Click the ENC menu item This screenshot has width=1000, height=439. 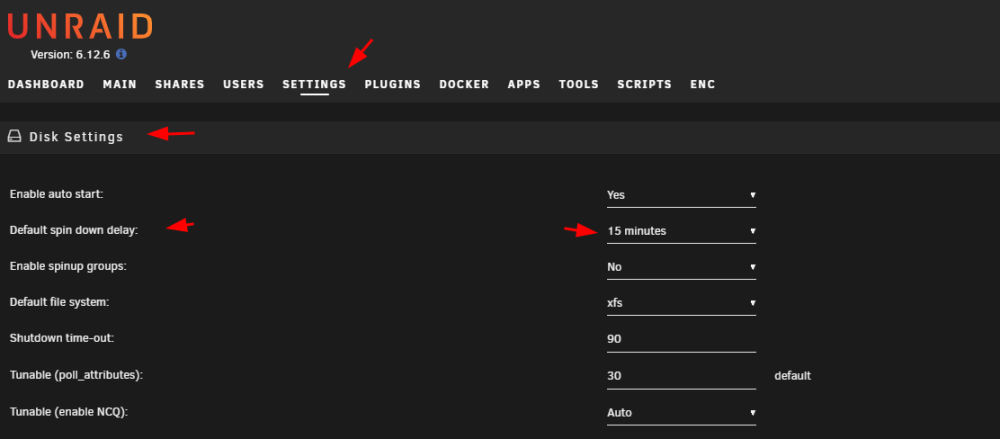(x=703, y=84)
